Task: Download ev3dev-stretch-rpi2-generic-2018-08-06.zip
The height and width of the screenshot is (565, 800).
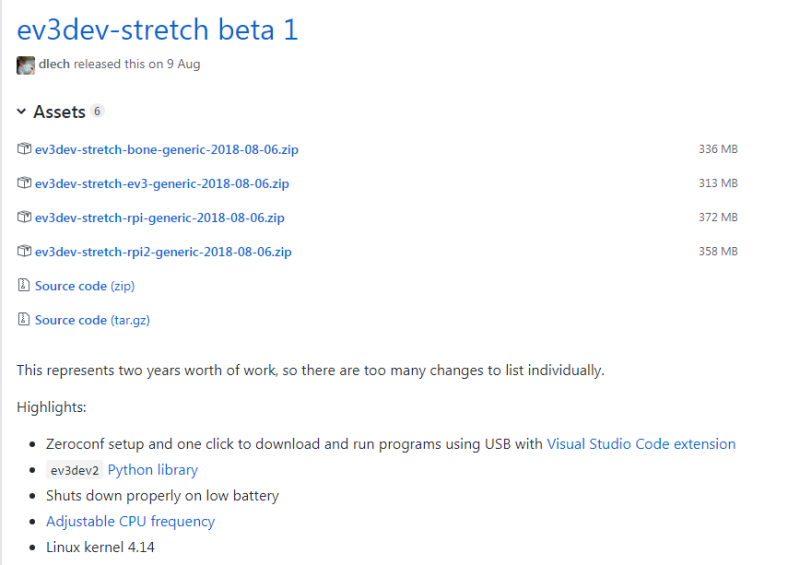Action: [163, 252]
